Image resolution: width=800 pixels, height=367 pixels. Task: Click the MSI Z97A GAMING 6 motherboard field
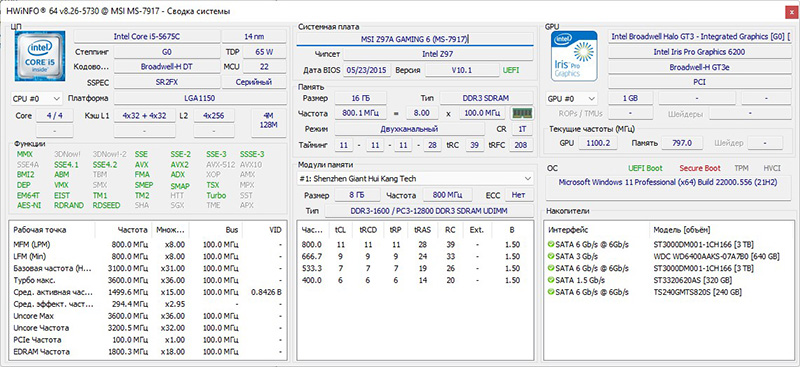click(x=415, y=39)
